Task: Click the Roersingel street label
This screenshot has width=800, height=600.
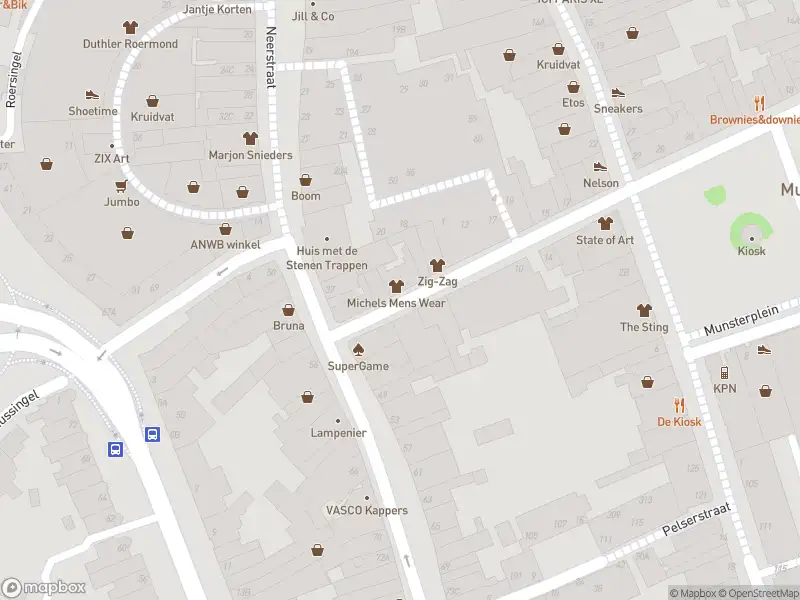Action: [13, 80]
